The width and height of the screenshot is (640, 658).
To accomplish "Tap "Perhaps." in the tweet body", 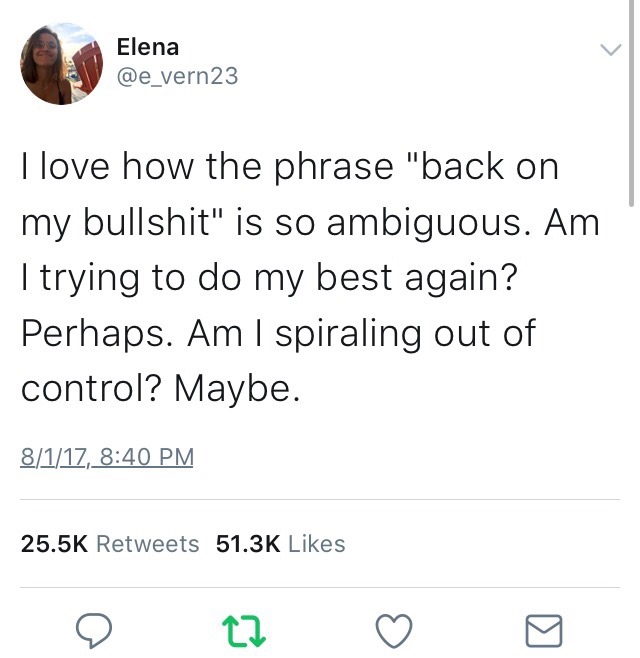I will (95, 332).
